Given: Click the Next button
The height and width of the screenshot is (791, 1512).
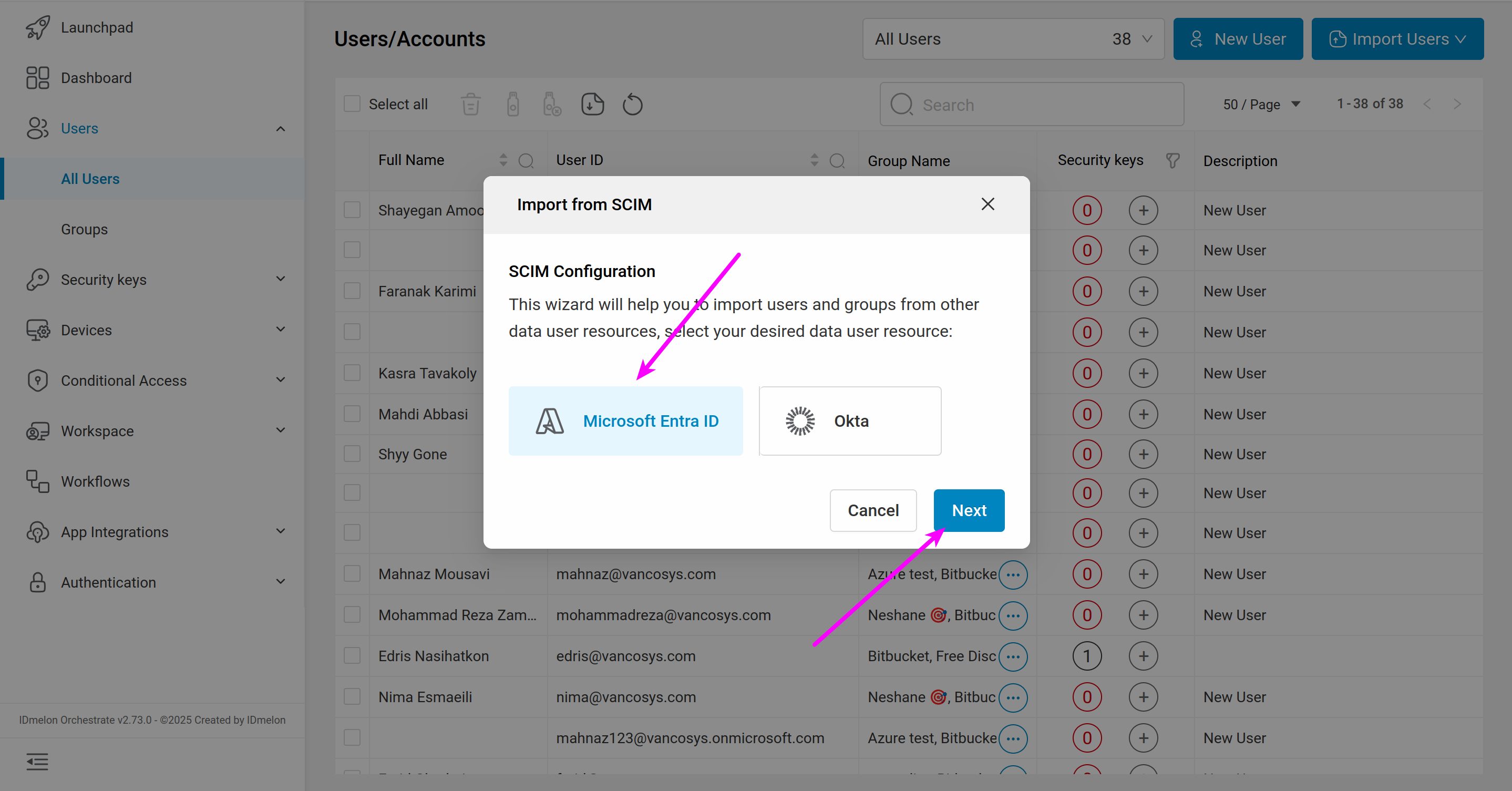Looking at the screenshot, I should 969,510.
